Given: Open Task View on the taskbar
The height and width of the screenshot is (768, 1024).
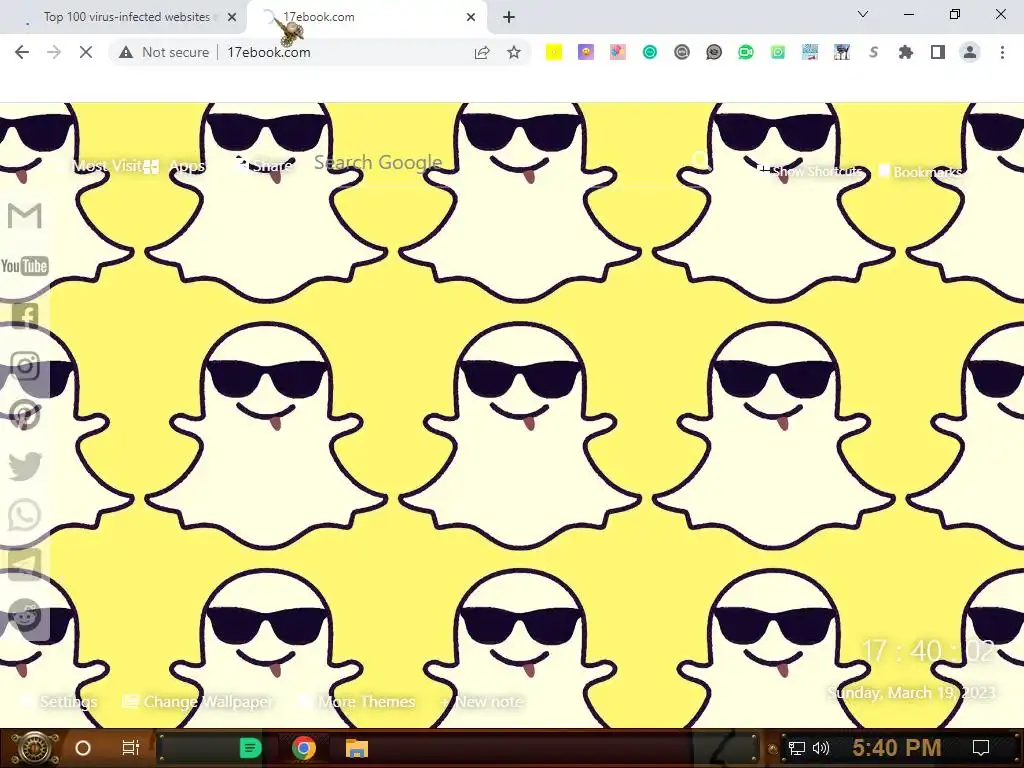Looking at the screenshot, I should (131, 748).
